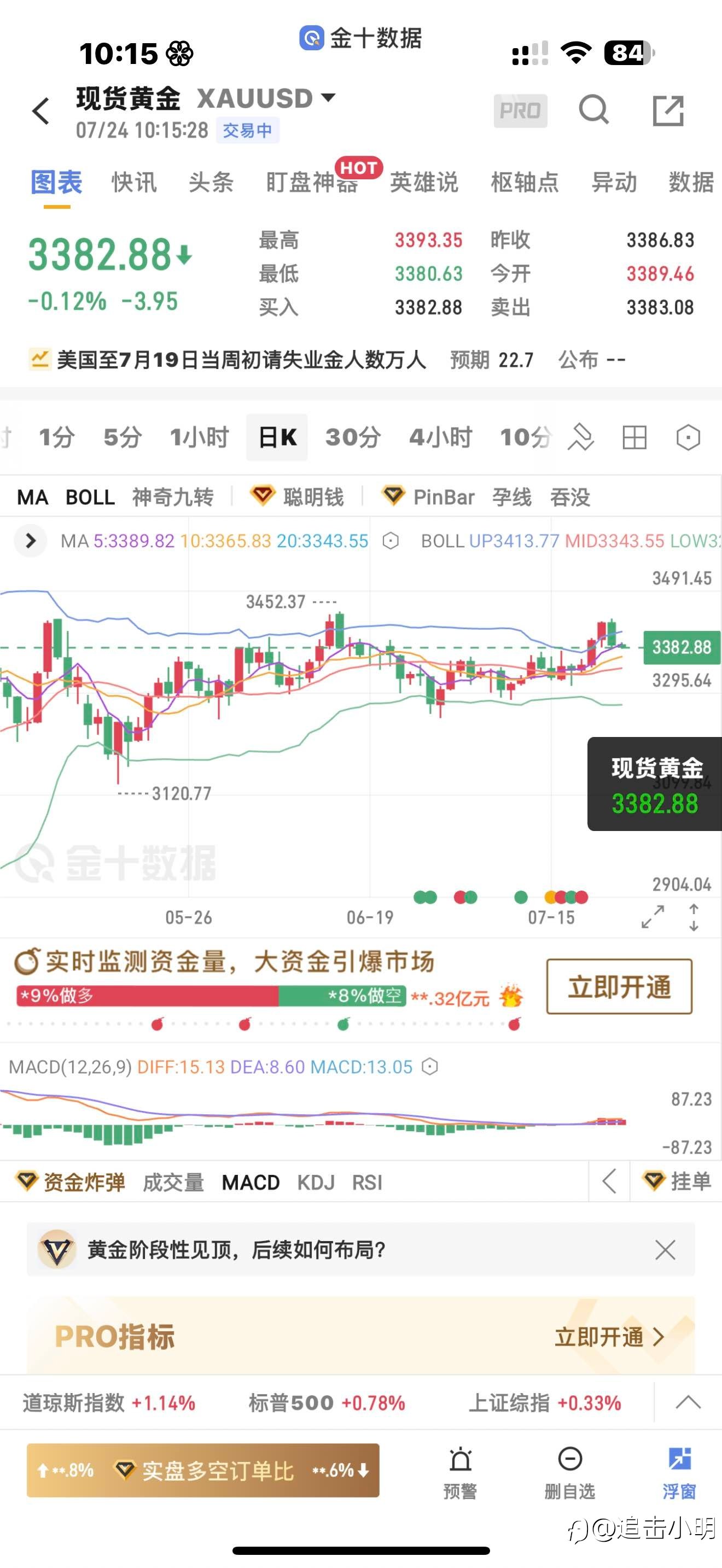
Task: Tap the 实盘多空订单比 banner
Action: pos(203,1470)
